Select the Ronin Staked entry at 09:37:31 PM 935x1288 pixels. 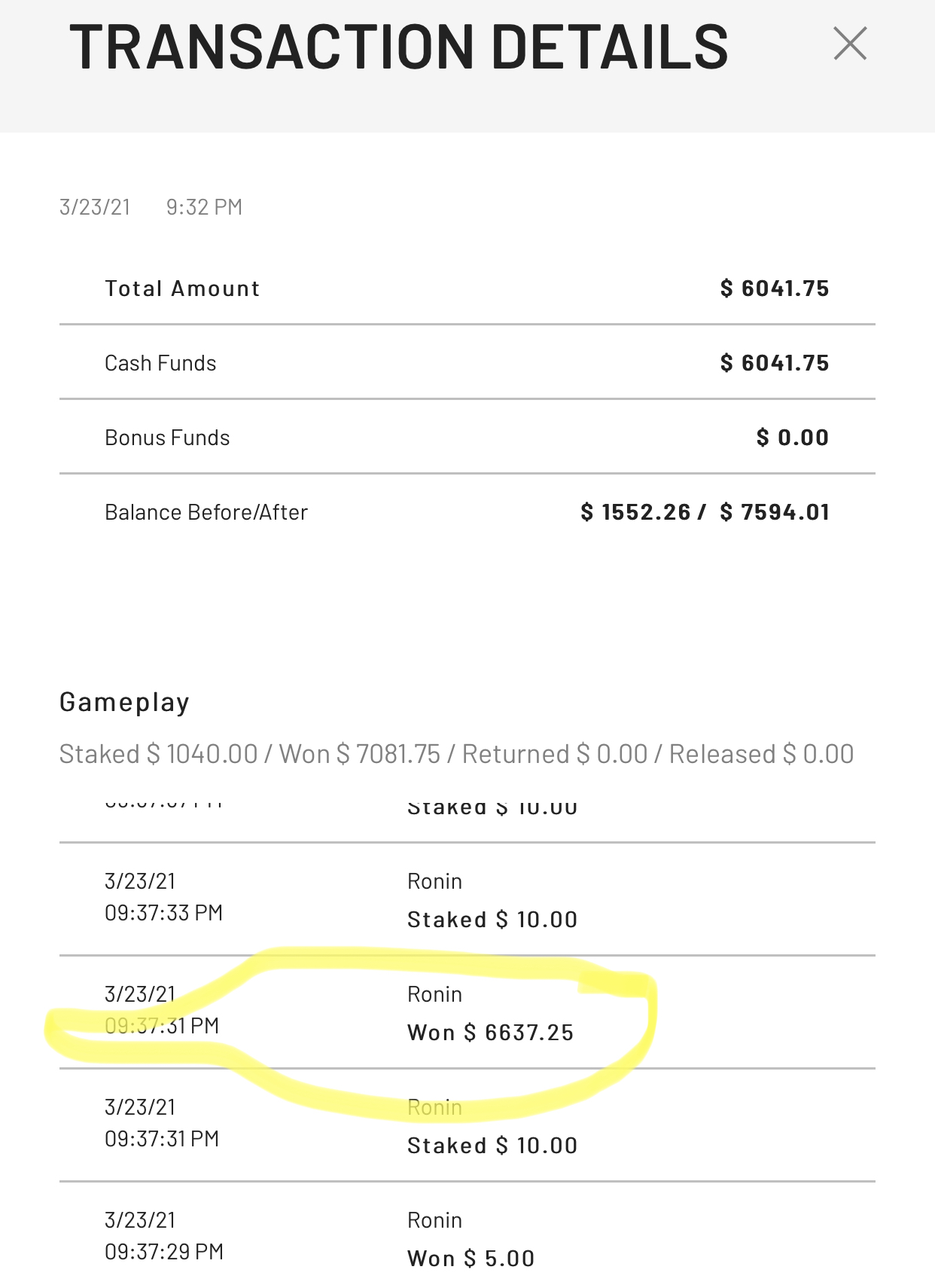tap(492, 1127)
